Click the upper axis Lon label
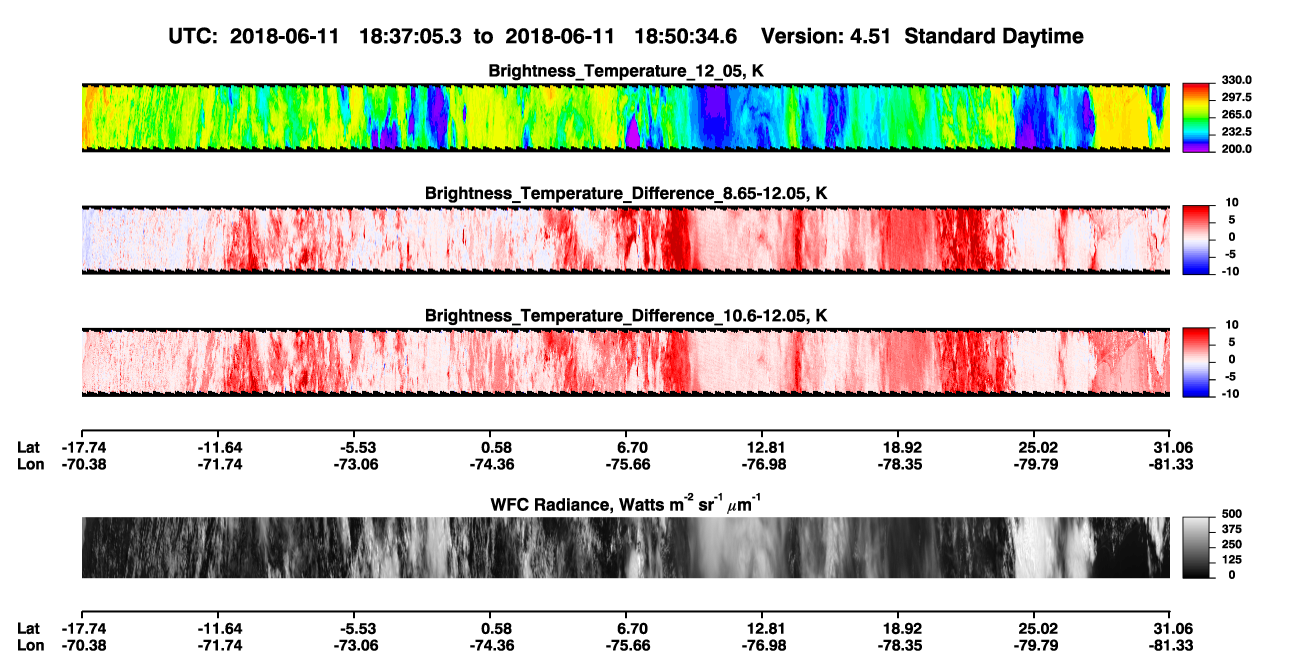 pos(30,465)
